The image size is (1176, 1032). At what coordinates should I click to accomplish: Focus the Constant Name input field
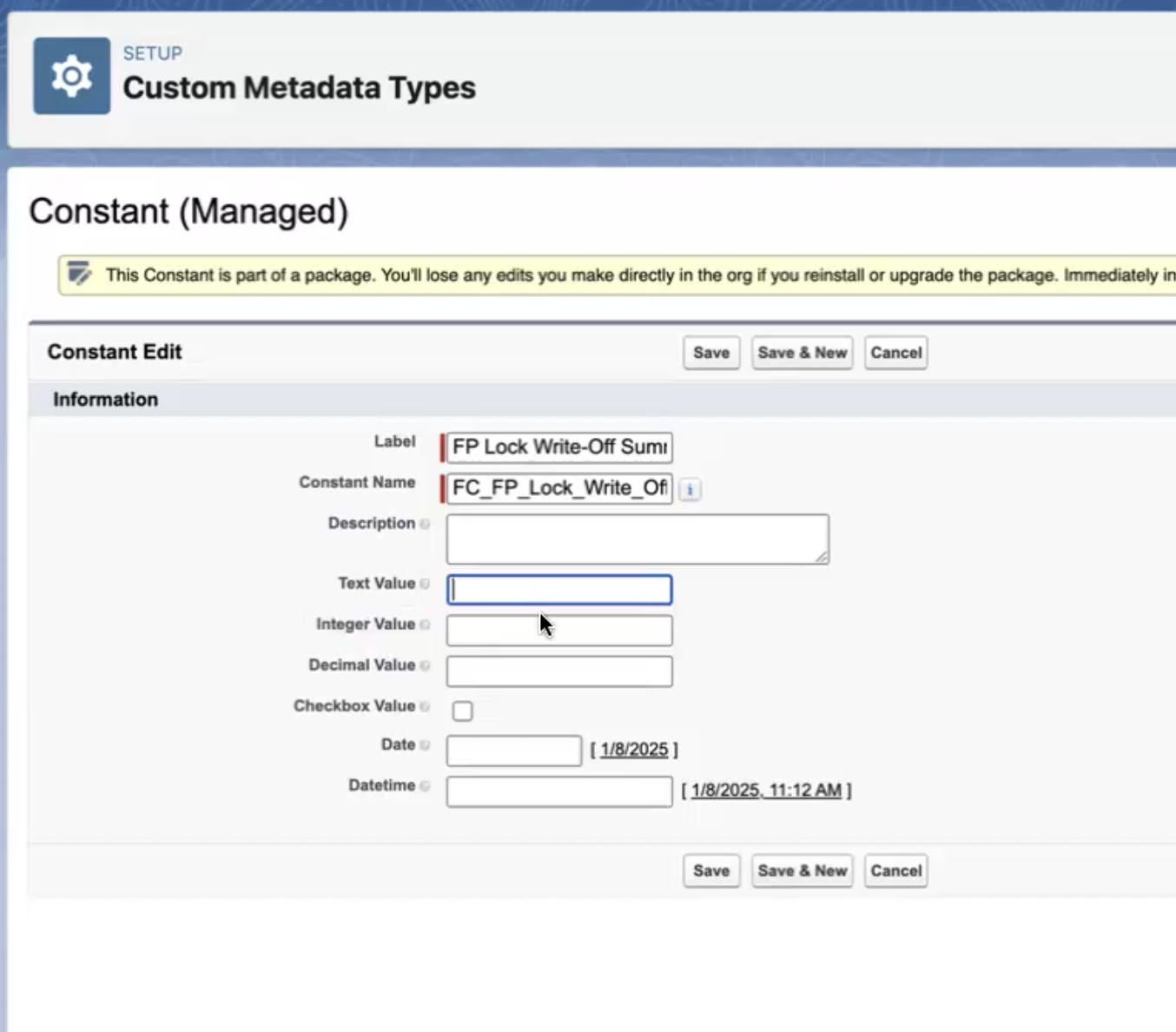pyautogui.click(x=559, y=487)
